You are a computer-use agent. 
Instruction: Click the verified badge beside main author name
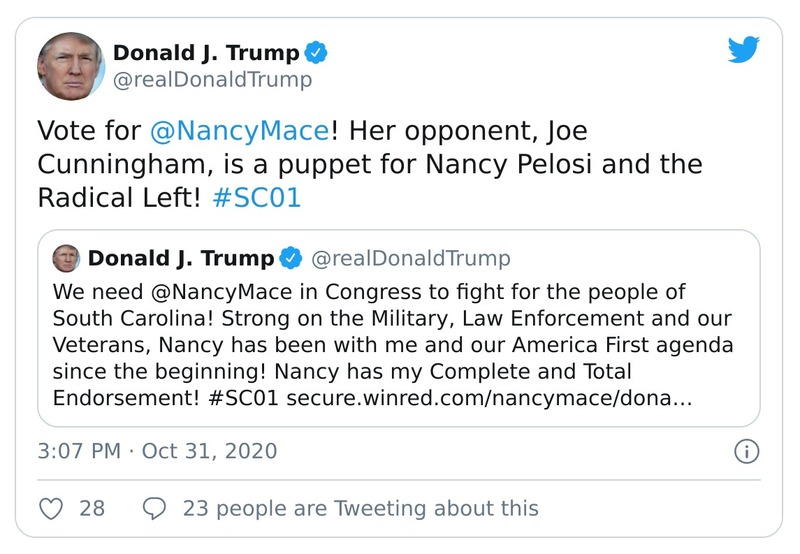click(x=318, y=53)
